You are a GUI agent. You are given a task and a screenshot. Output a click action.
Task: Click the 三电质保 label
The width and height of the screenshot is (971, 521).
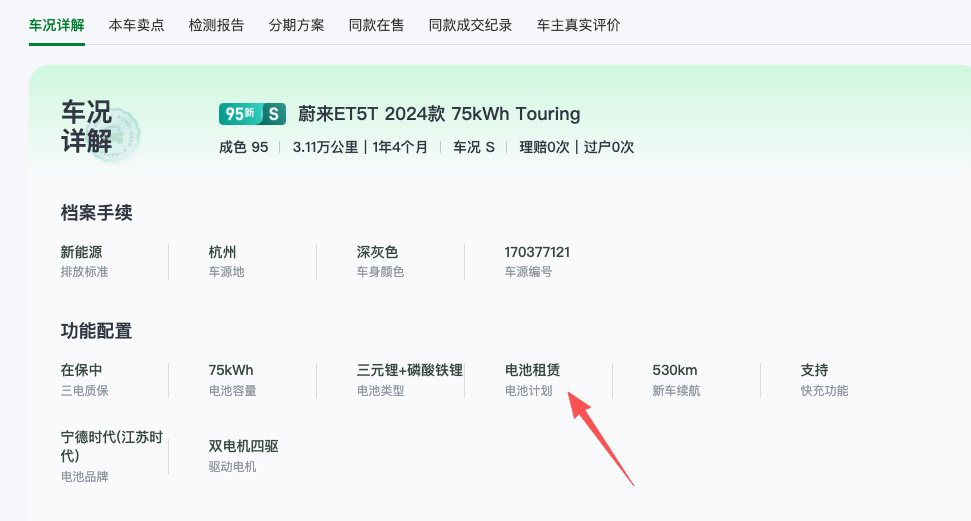[x=84, y=391]
